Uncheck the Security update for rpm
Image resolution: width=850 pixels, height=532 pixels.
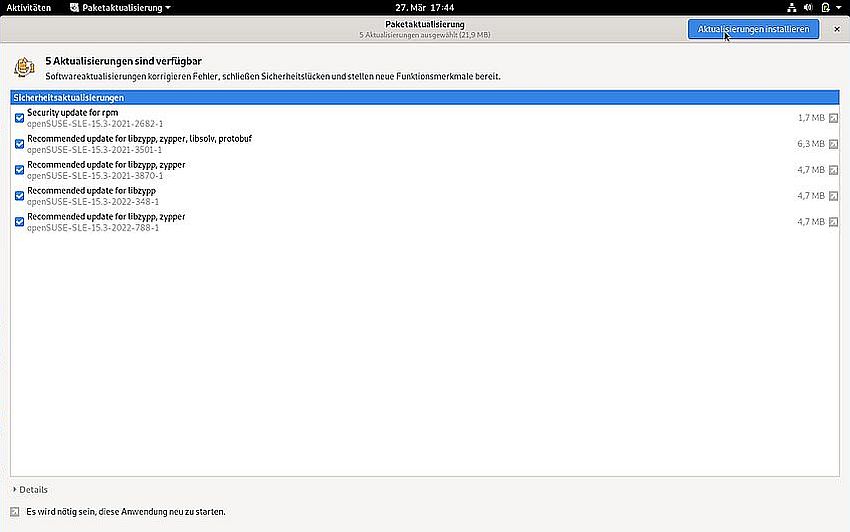pos(20,118)
